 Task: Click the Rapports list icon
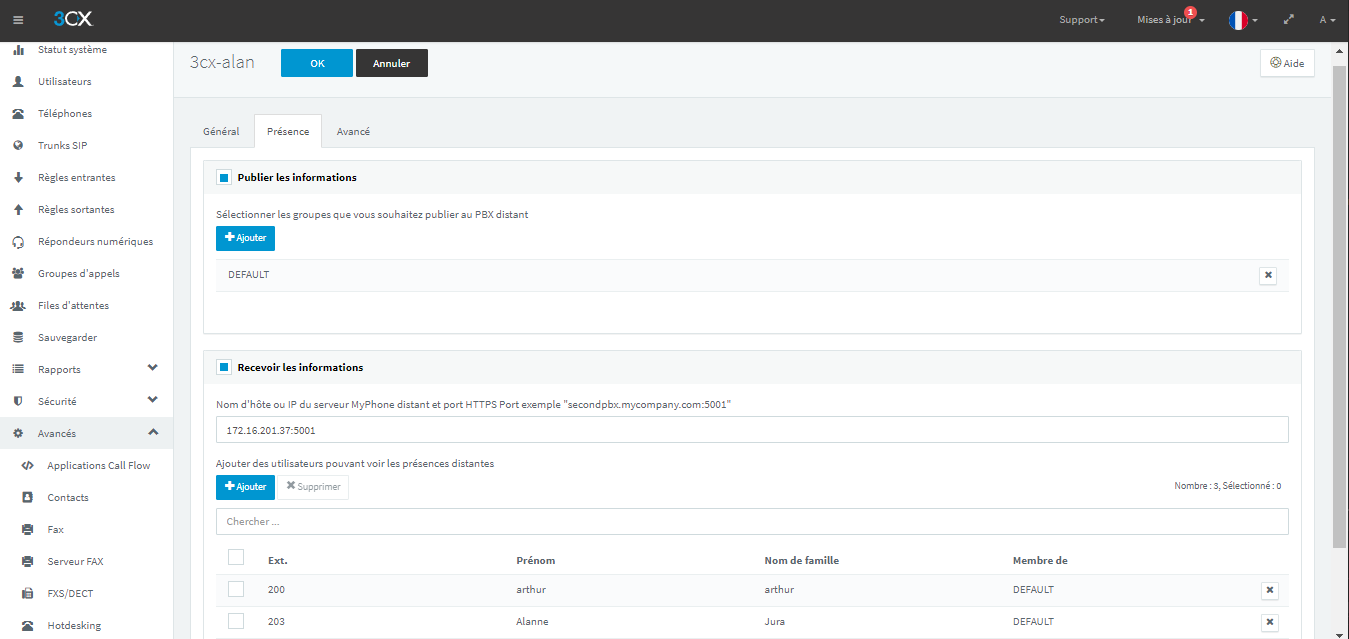point(18,370)
